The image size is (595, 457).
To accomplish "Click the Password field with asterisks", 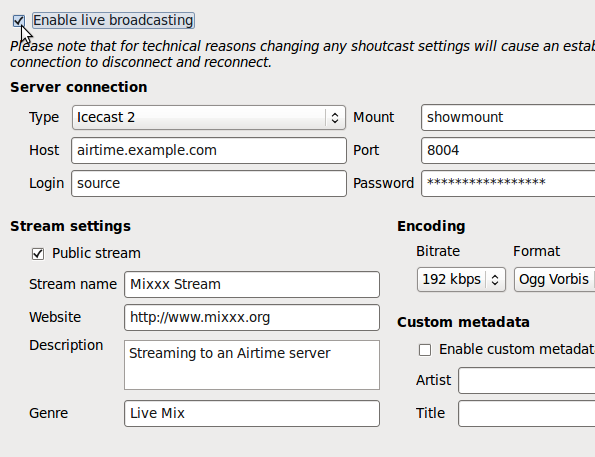I will 508,184.
